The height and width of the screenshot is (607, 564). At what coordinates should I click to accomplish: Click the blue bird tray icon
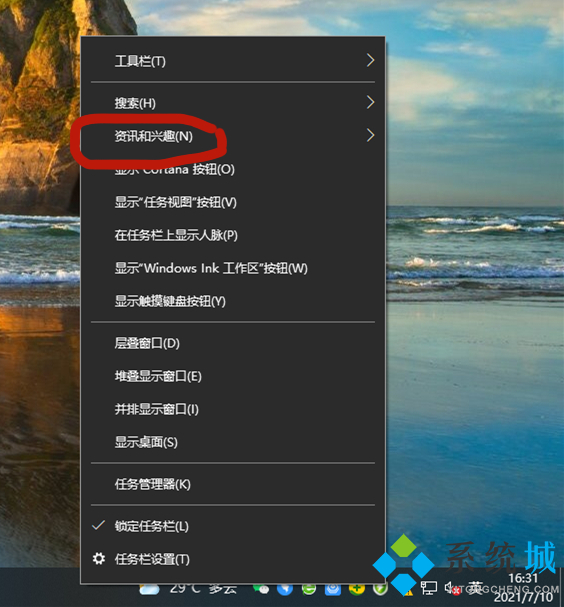pos(285,589)
